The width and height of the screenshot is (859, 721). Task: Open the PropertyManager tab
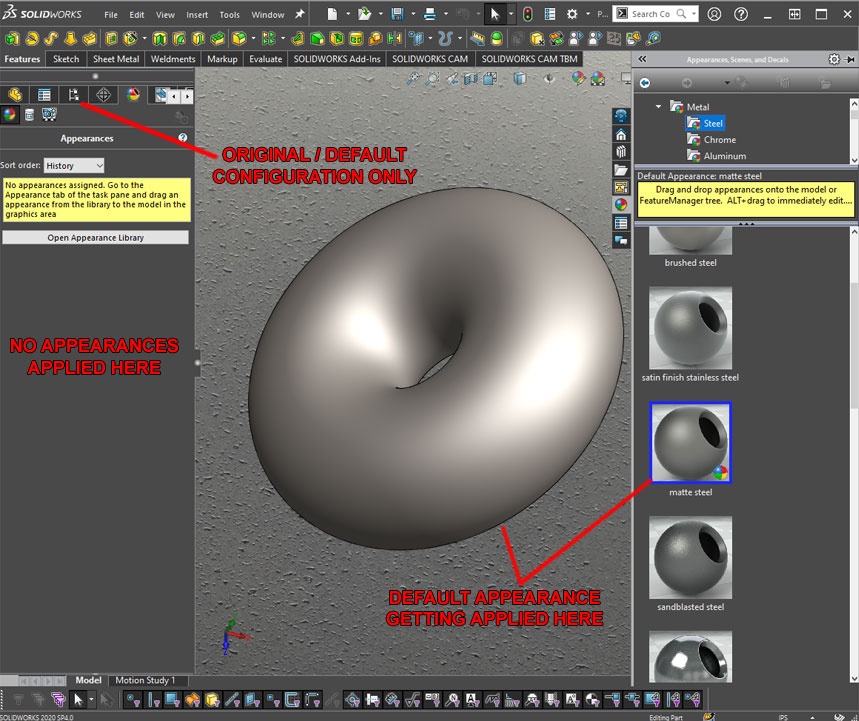coord(44,95)
